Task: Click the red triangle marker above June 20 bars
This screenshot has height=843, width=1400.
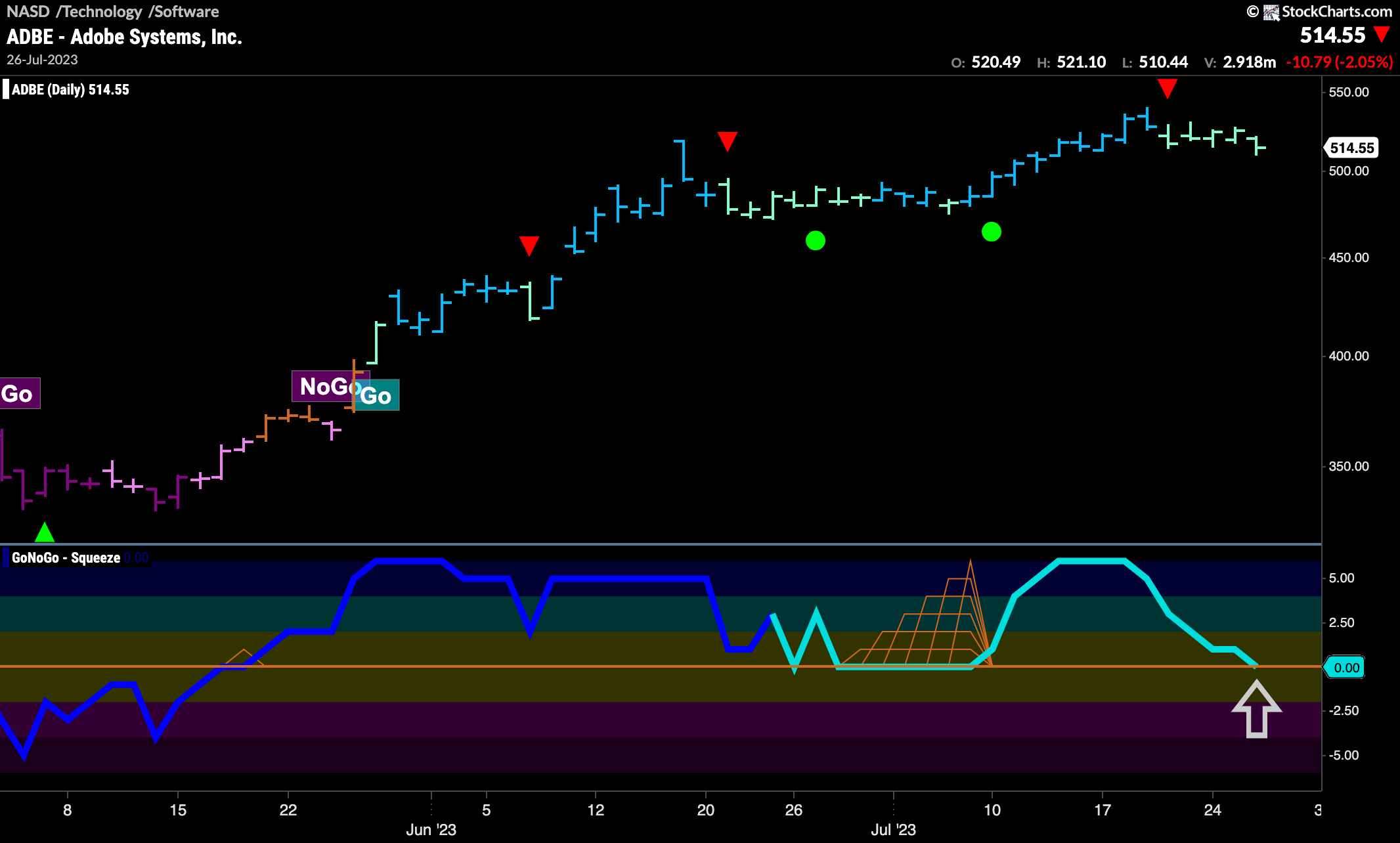Action: (x=728, y=141)
